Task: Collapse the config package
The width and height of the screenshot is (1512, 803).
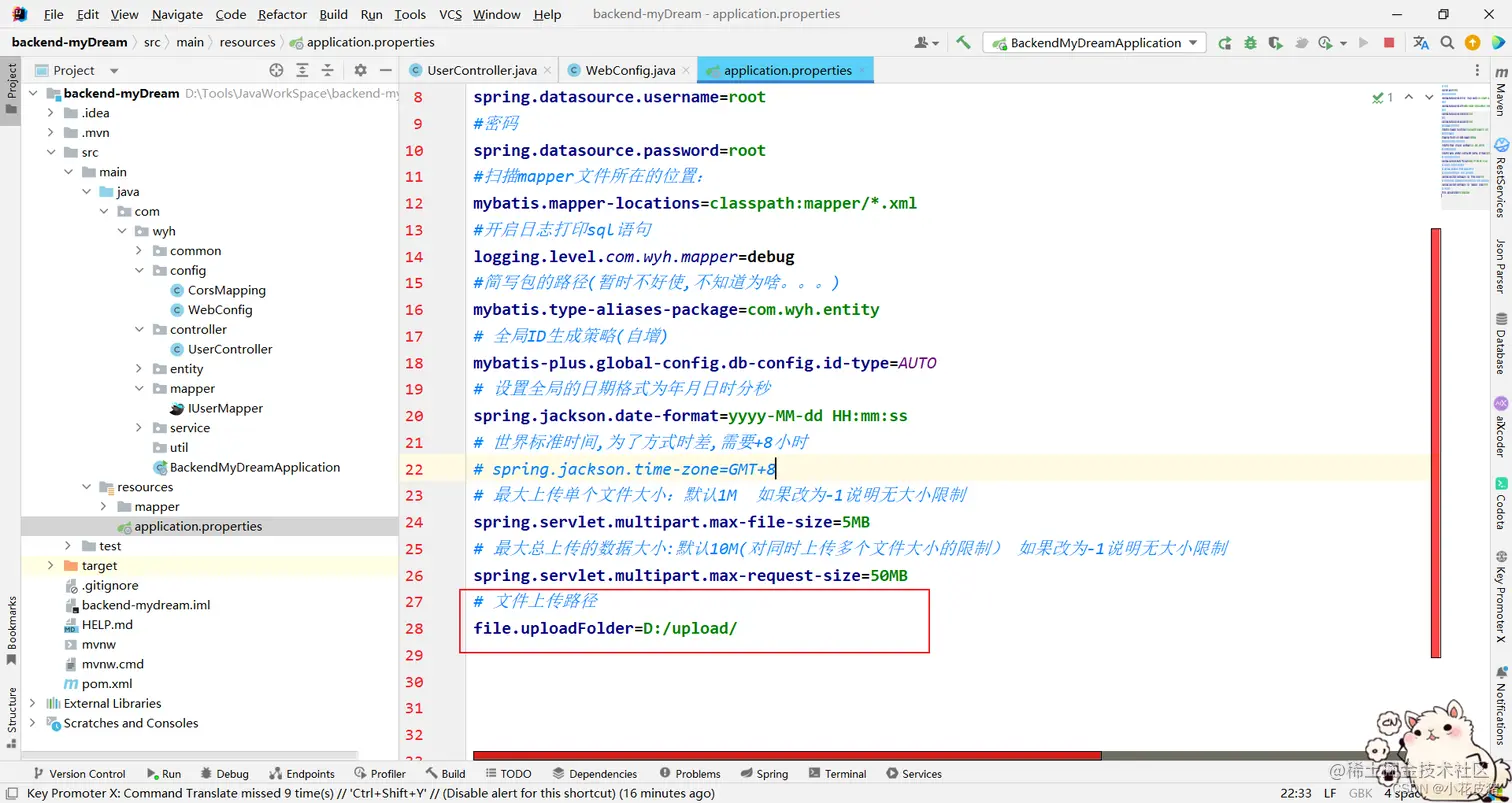Action: tap(139, 270)
